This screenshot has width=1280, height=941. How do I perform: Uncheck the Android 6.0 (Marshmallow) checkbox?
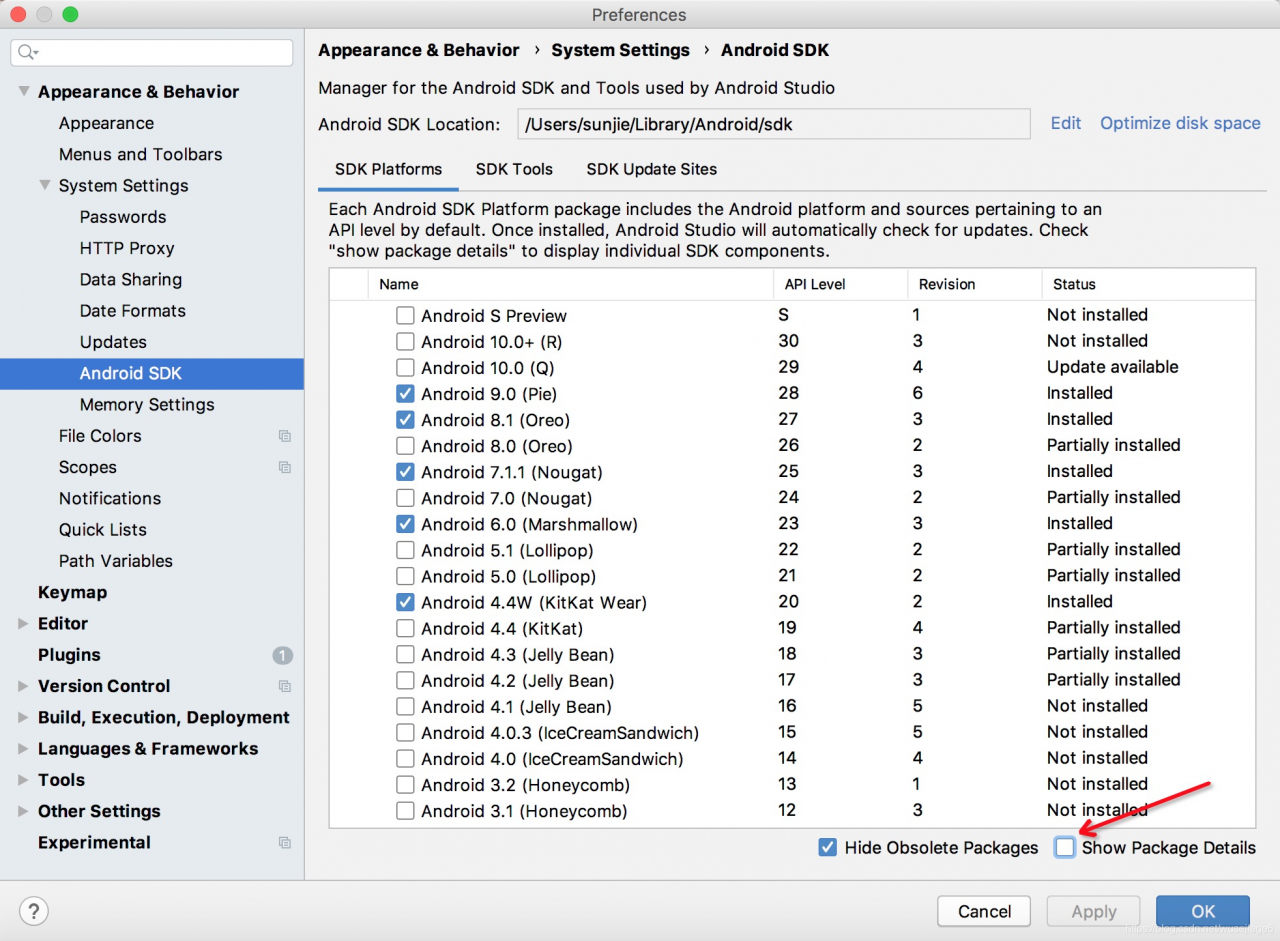pos(405,523)
